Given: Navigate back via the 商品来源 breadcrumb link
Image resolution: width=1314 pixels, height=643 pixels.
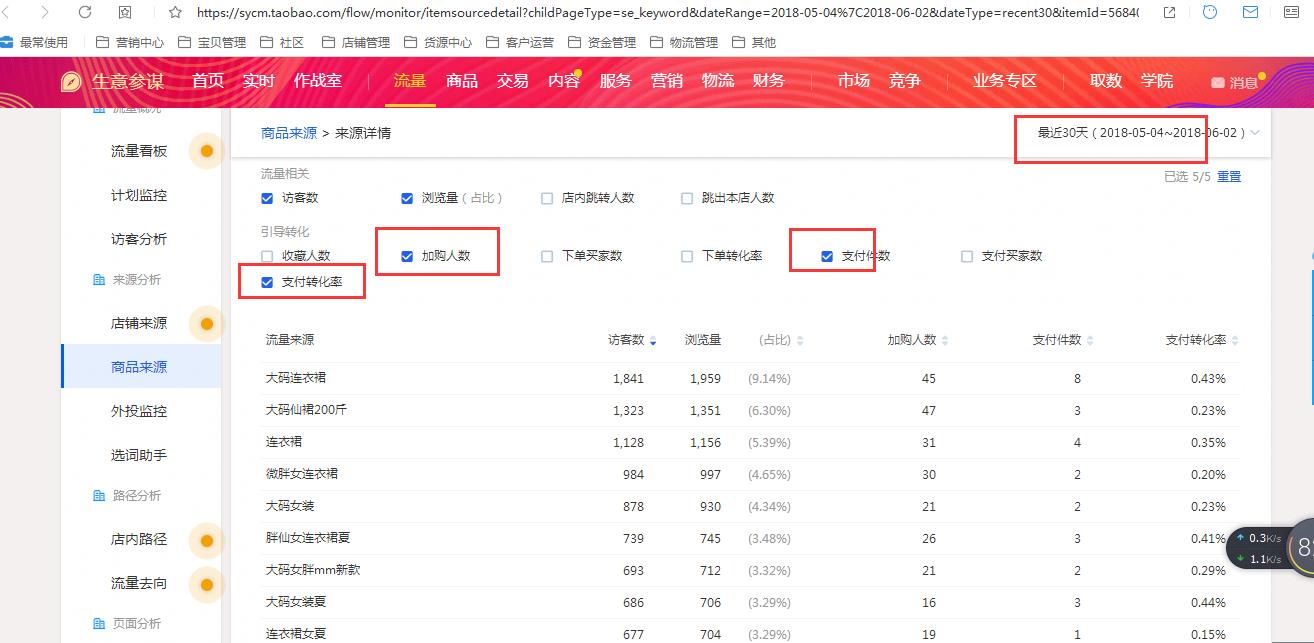Looking at the screenshot, I should click(x=289, y=131).
